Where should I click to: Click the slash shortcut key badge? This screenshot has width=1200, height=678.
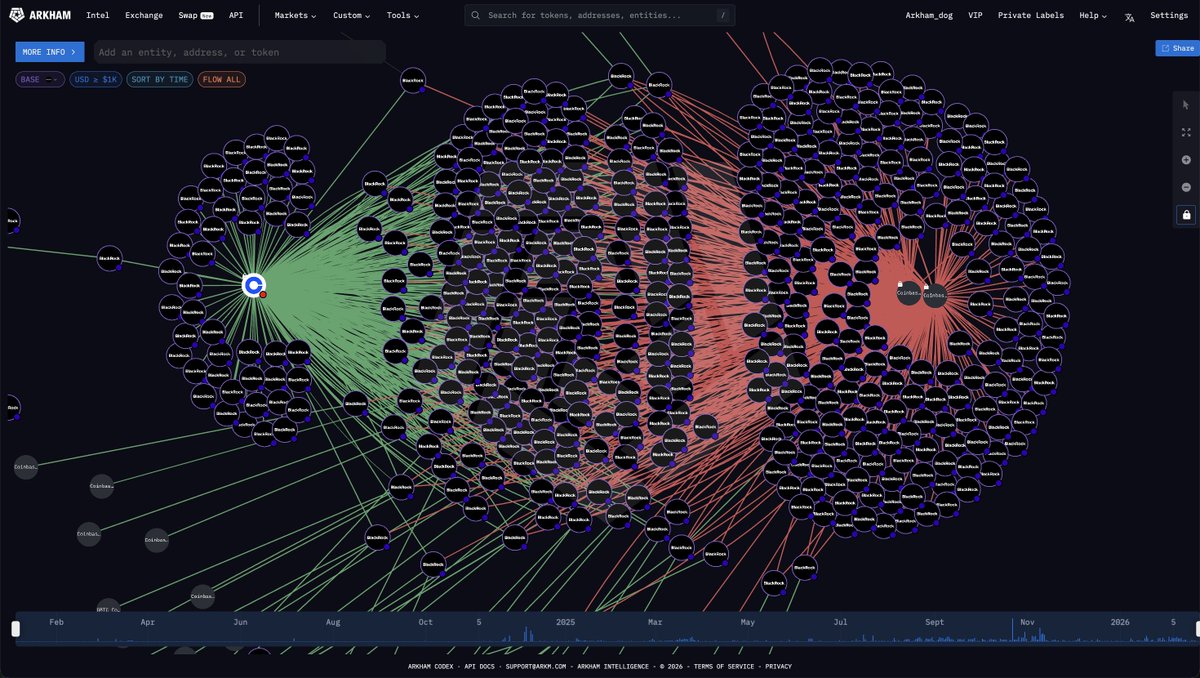pyautogui.click(x=722, y=16)
